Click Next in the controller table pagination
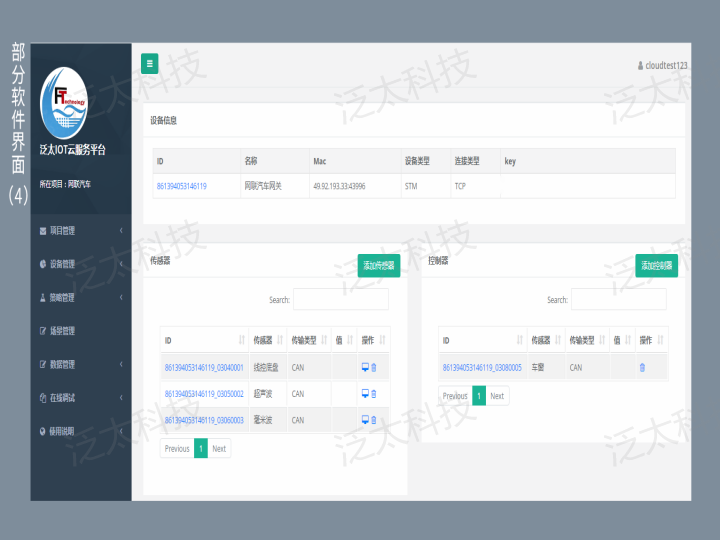The height and width of the screenshot is (540, 720). click(497, 396)
